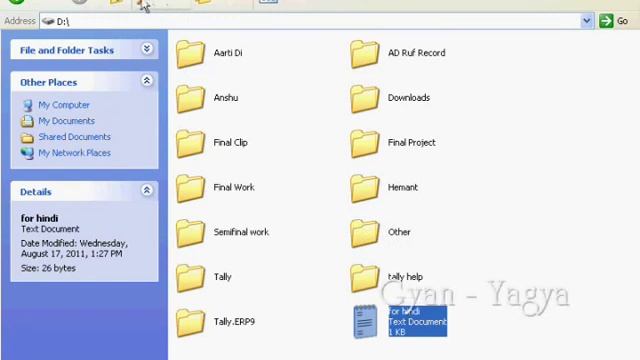Select the Final Work folder icon
This screenshot has width=640, height=360.
(x=190, y=188)
